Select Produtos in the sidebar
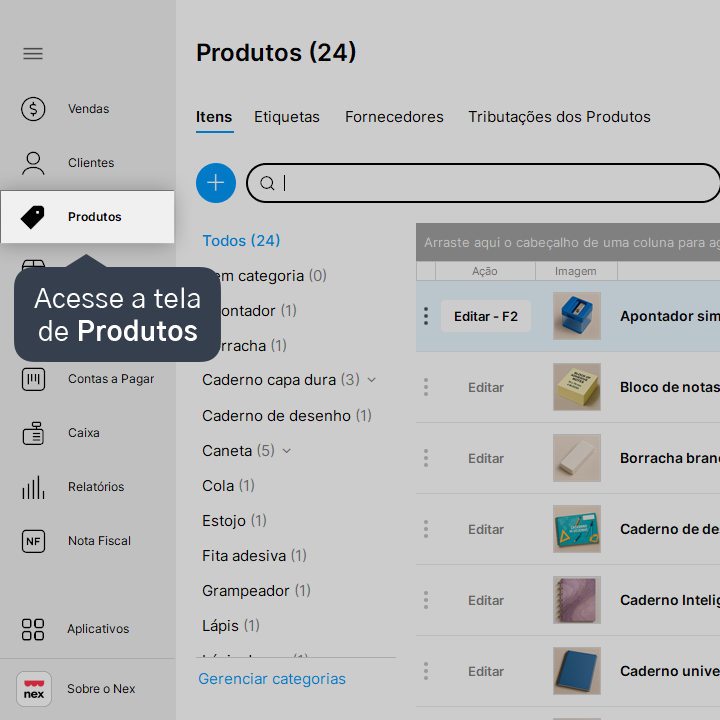 87,217
